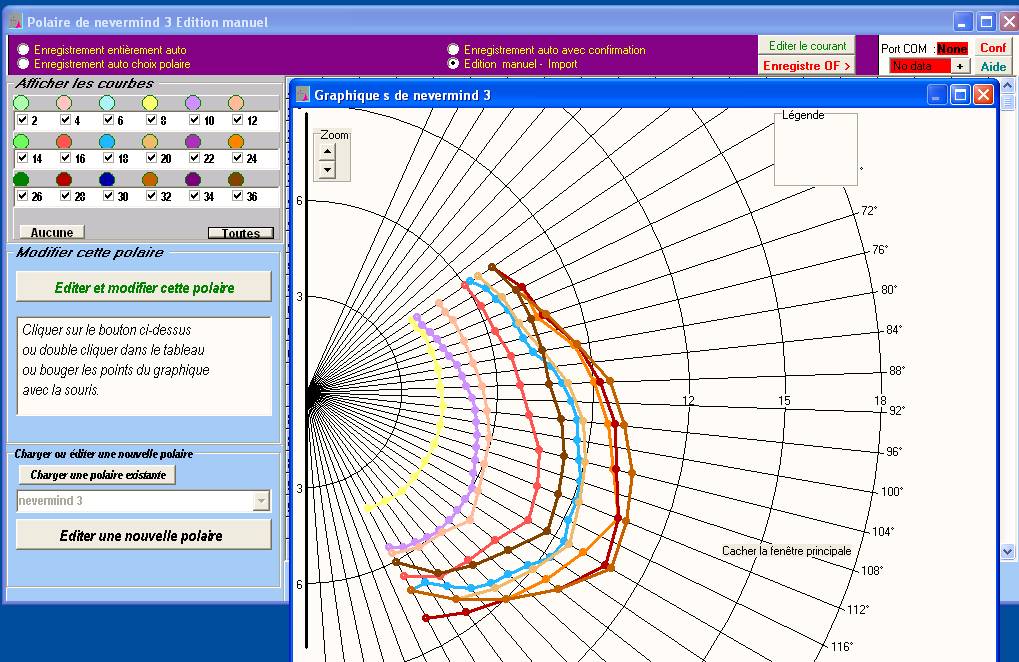Click the main window scrollbar down arrow

pos(1007,552)
